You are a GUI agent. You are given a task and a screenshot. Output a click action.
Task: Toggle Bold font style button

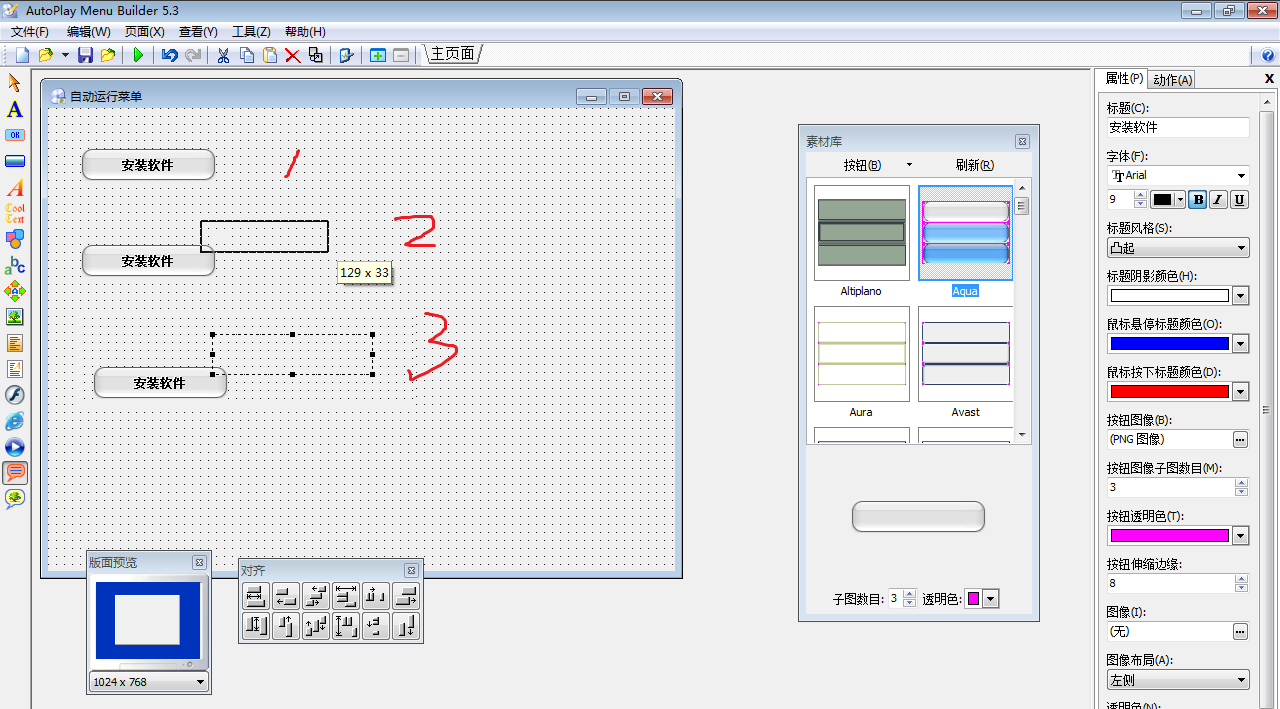1198,200
